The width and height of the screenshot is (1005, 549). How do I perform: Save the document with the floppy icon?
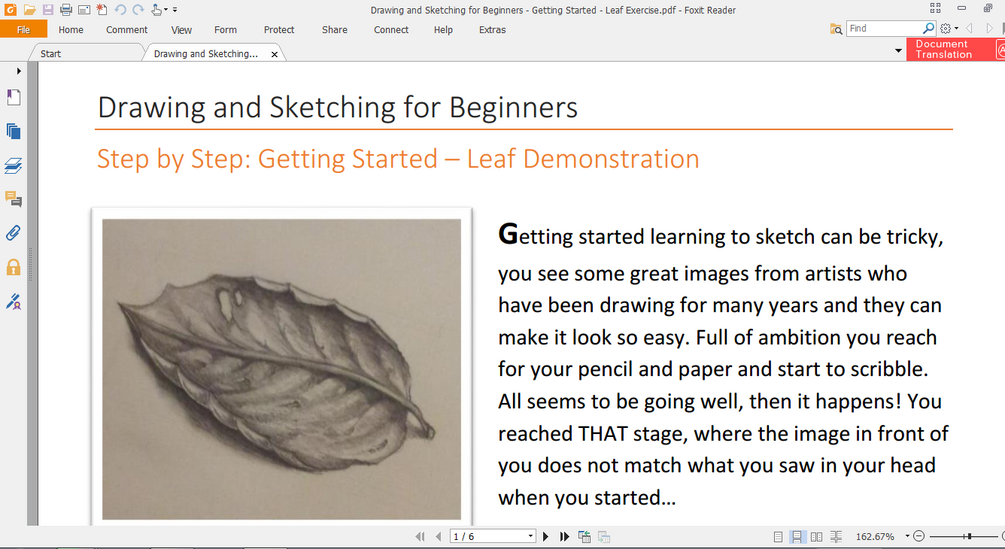coord(48,10)
